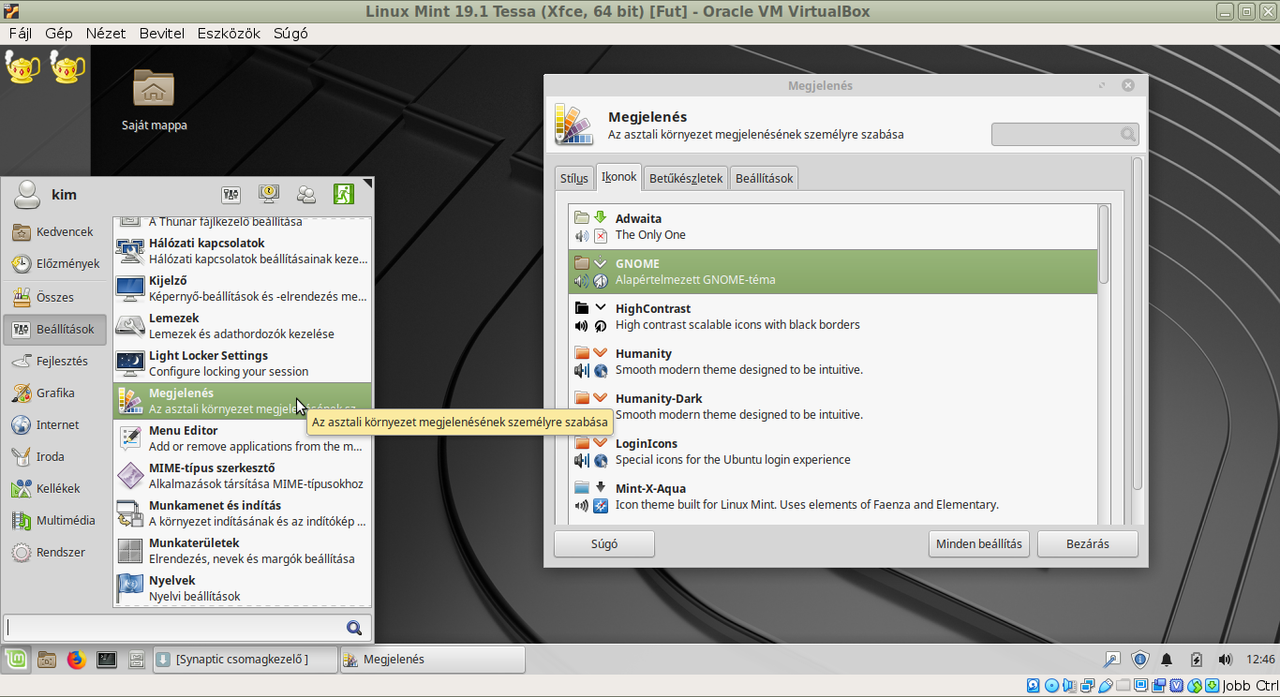The width and height of the screenshot is (1280, 697).
Task: Launch Firefox from the panel
Action: (x=76, y=659)
